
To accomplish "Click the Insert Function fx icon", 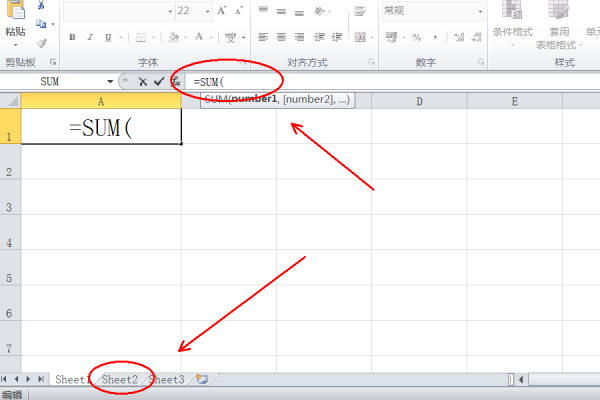I will pyautogui.click(x=176, y=82).
